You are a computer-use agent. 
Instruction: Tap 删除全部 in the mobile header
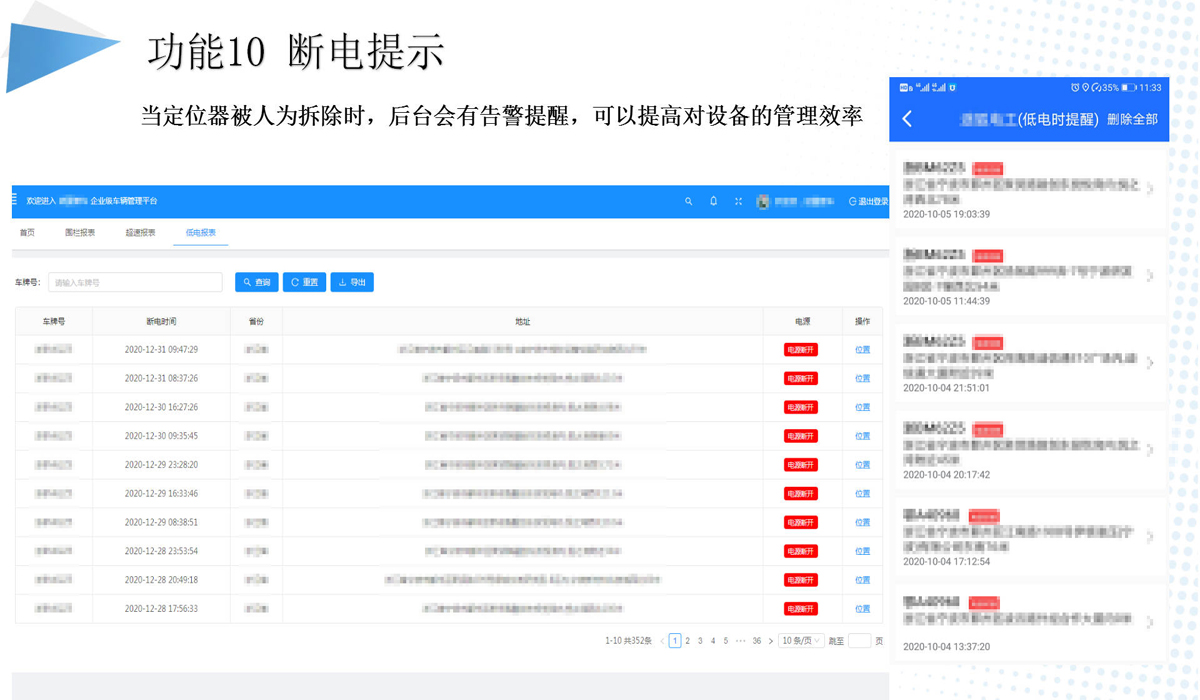1132,119
